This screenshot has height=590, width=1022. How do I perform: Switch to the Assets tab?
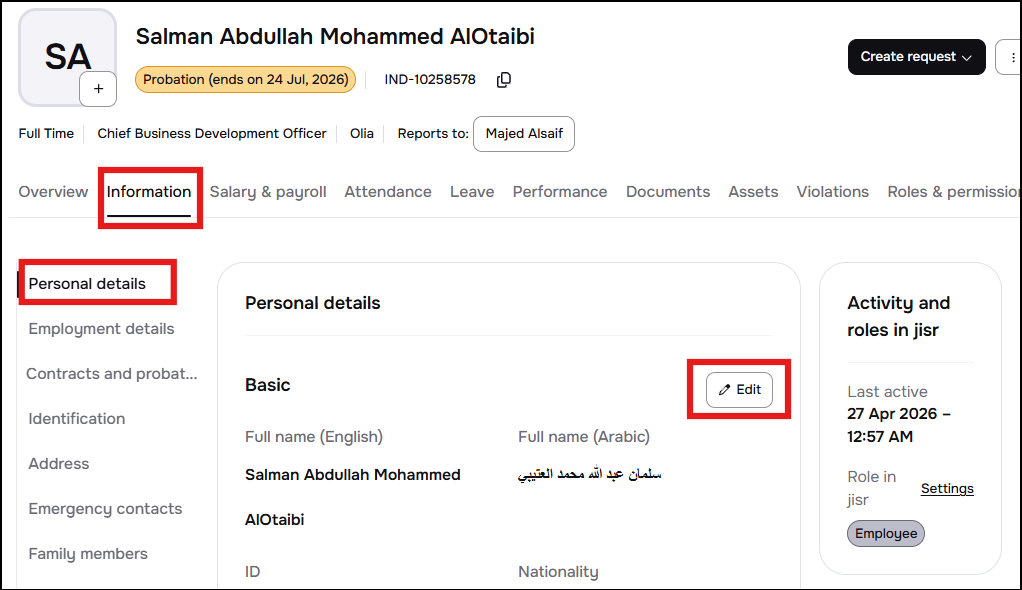(x=753, y=192)
